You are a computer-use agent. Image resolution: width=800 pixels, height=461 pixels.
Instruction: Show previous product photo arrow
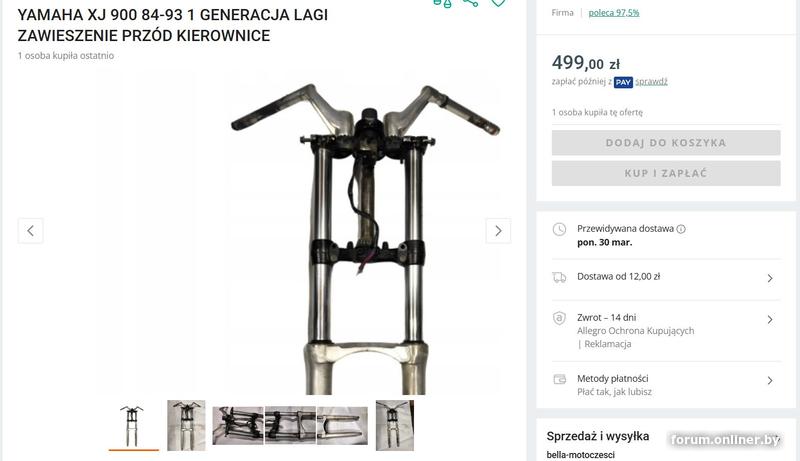[x=31, y=231]
